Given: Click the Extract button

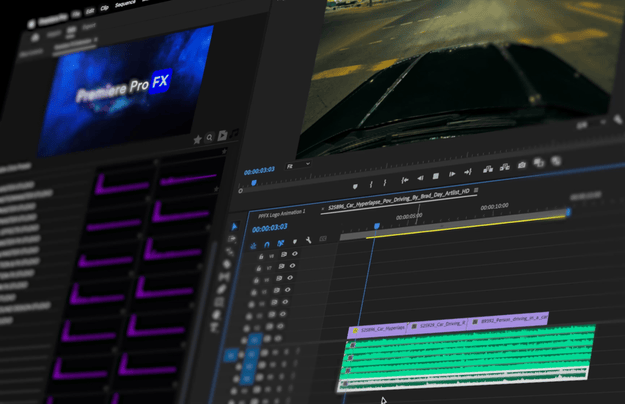Looking at the screenshot, I should 505,167.
